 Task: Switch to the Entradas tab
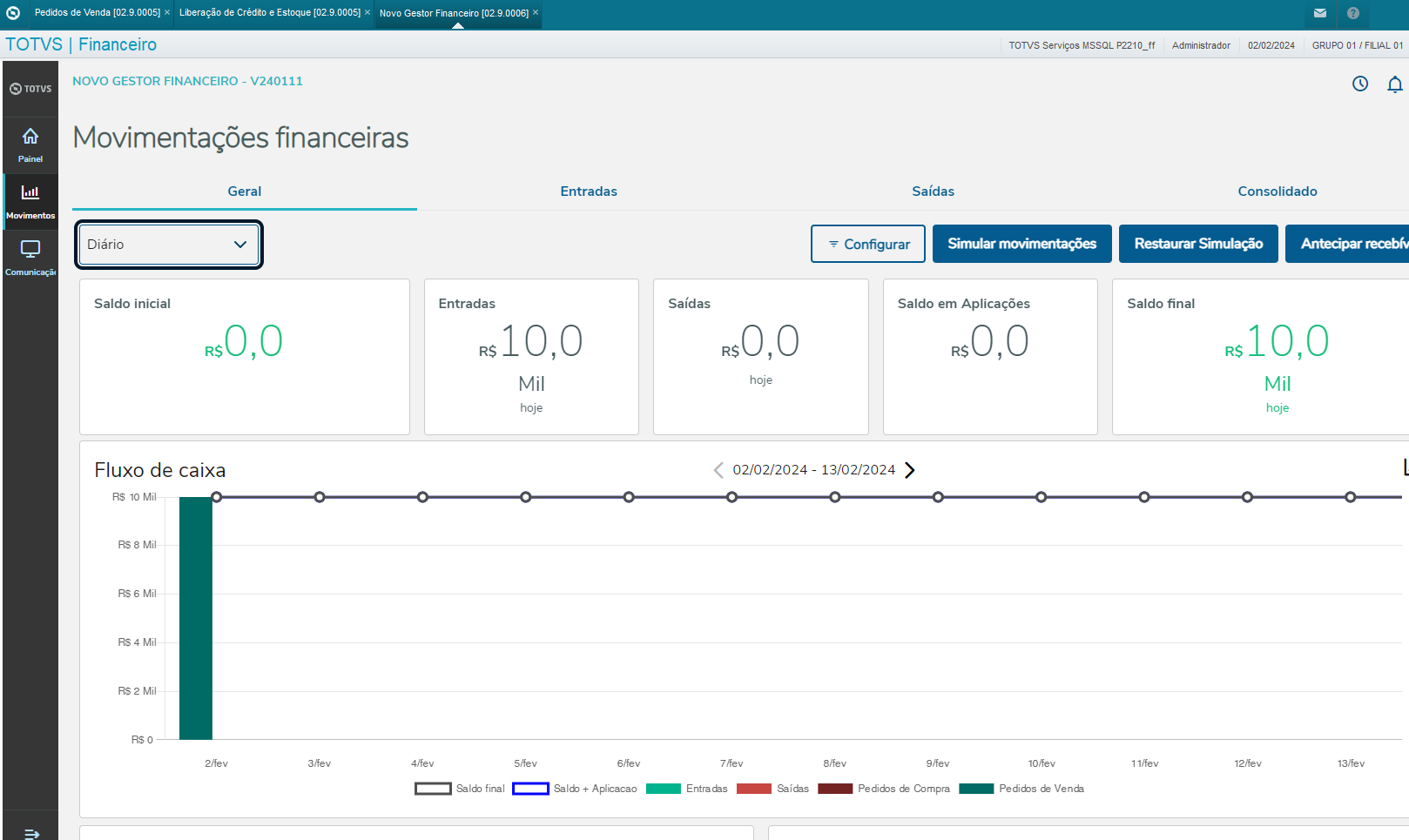[x=589, y=192]
